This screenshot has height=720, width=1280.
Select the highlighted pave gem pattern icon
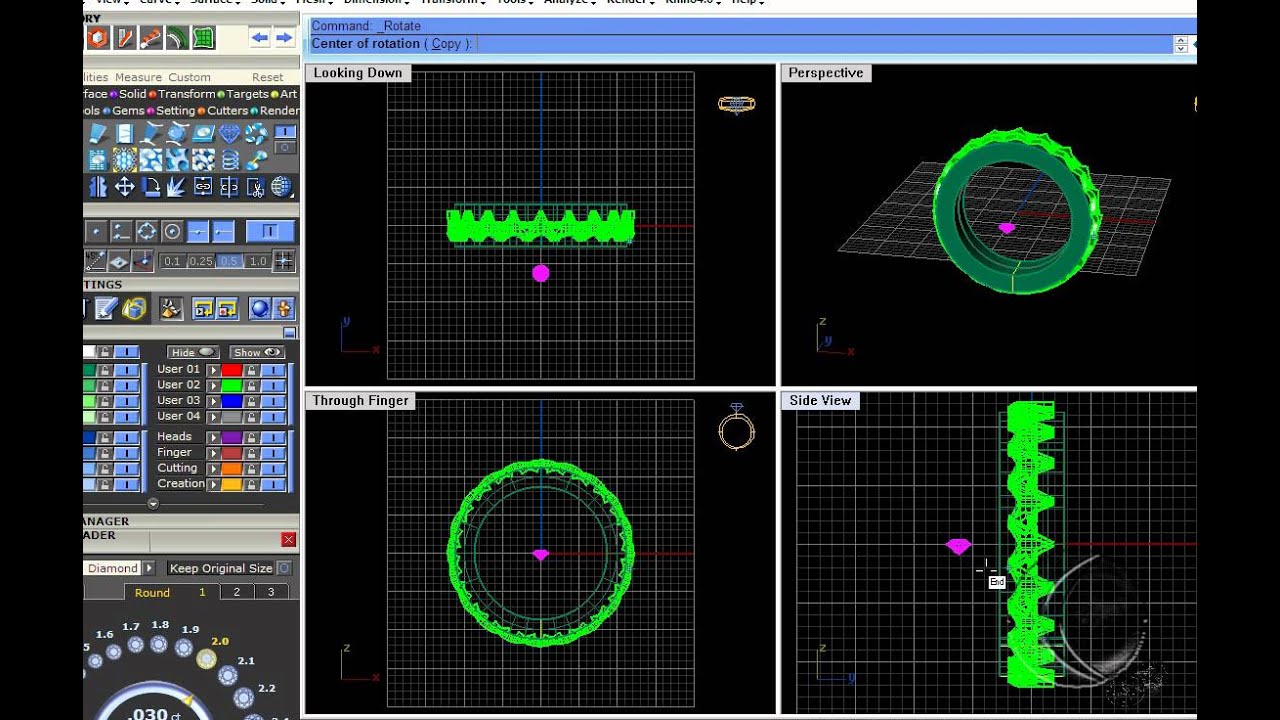(x=124, y=160)
